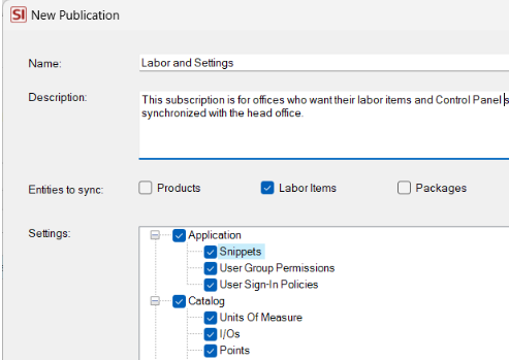Uncheck User Group Permissions checkbox

click(x=210, y=268)
